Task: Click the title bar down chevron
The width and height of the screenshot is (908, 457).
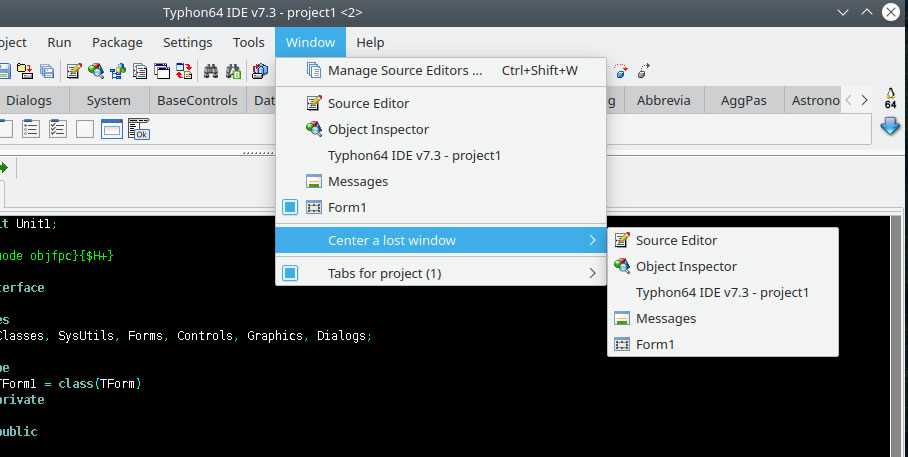Action: click(x=843, y=12)
